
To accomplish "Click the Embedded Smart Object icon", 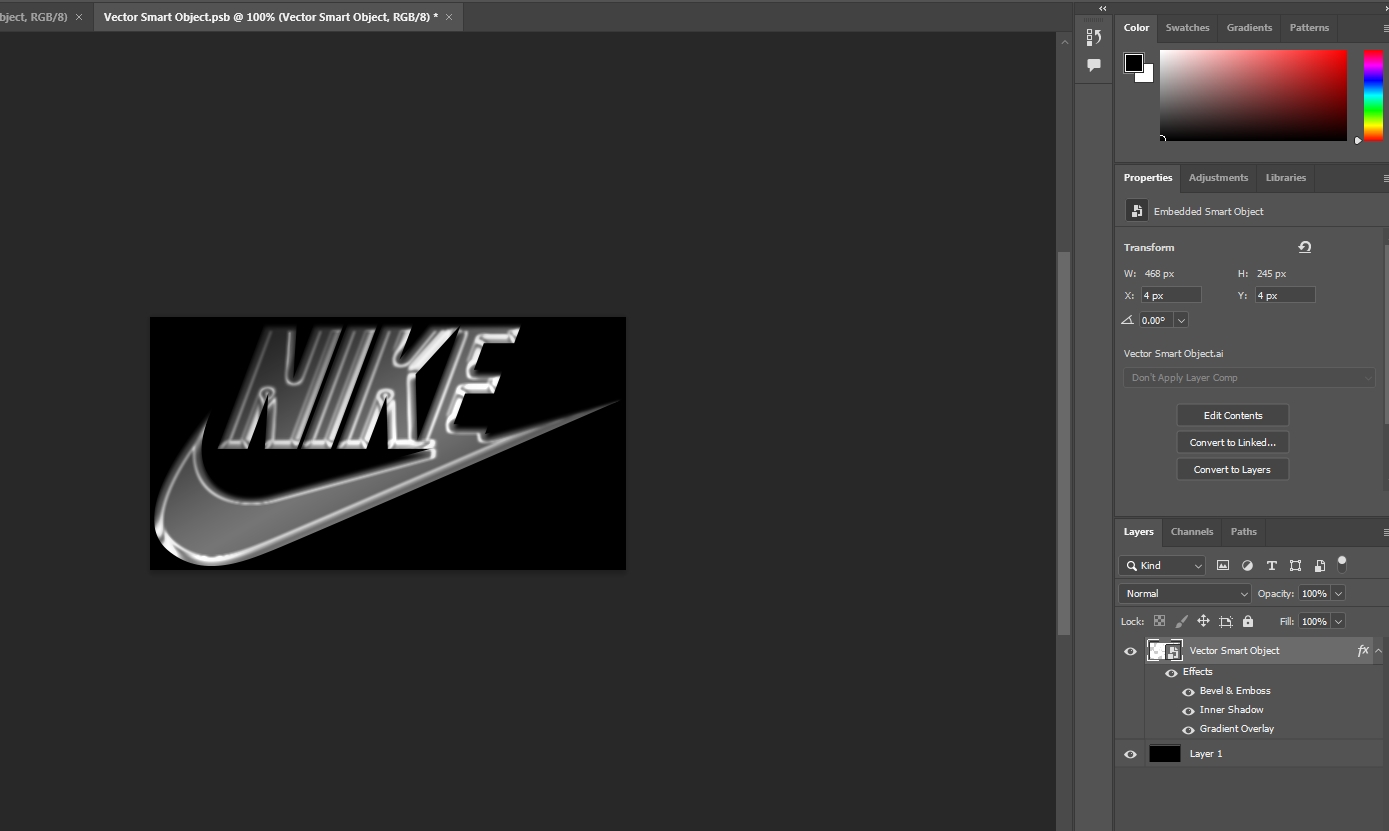I will point(1137,211).
